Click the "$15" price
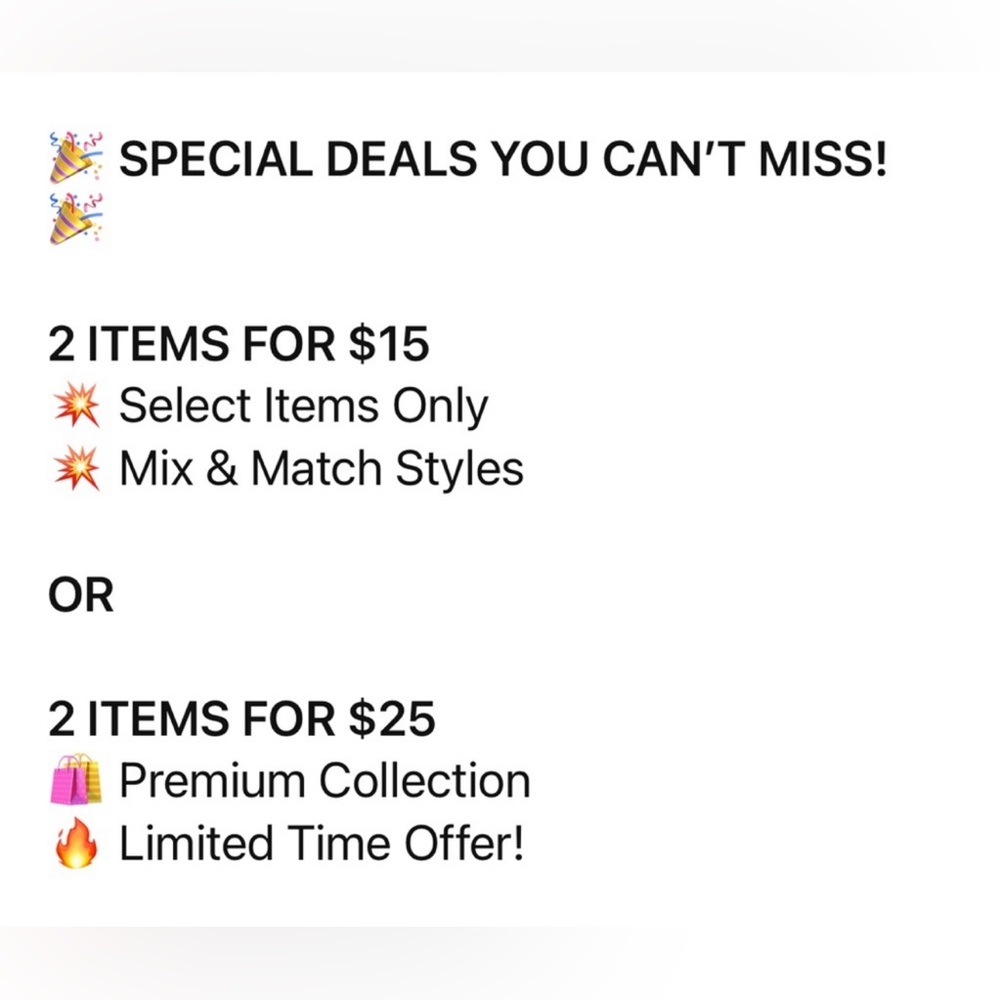 (388, 344)
